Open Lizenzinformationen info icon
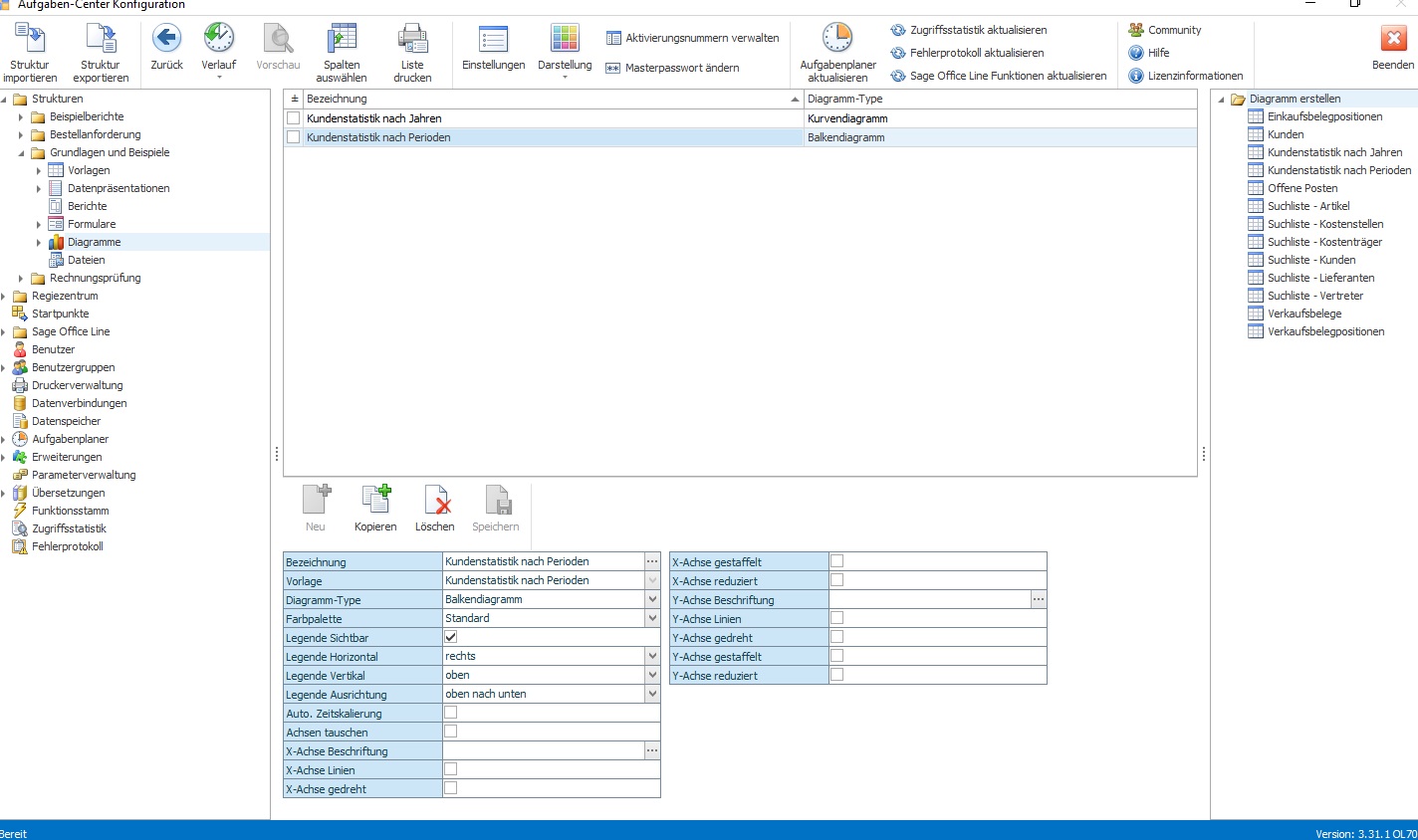 click(x=1136, y=76)
